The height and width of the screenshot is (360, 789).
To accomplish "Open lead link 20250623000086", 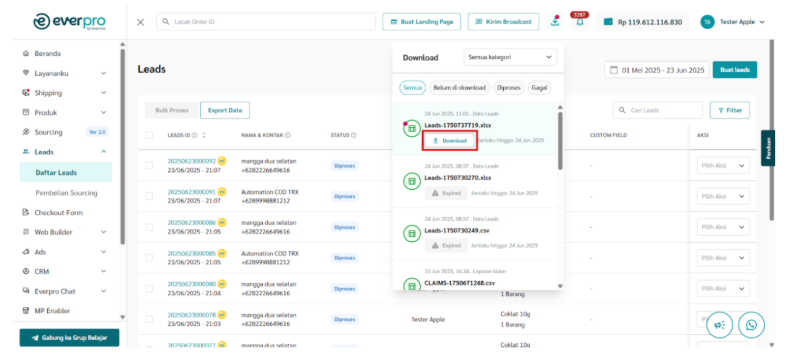I will pyautogui.click(x=192, y=222).
